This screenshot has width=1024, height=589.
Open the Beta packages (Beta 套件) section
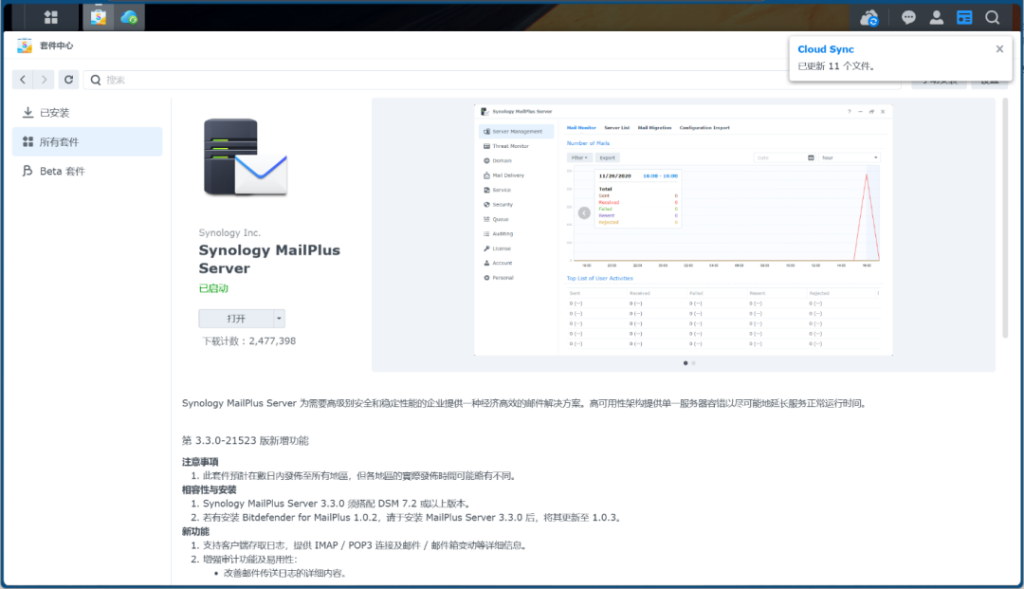point(88,171)
